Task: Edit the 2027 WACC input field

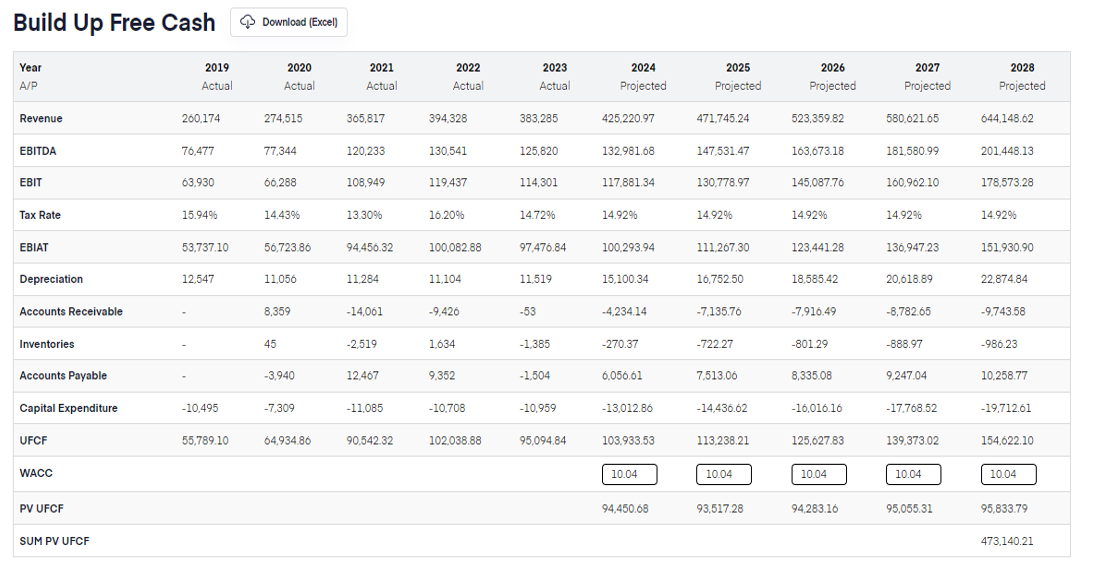Action: [913, 473]
